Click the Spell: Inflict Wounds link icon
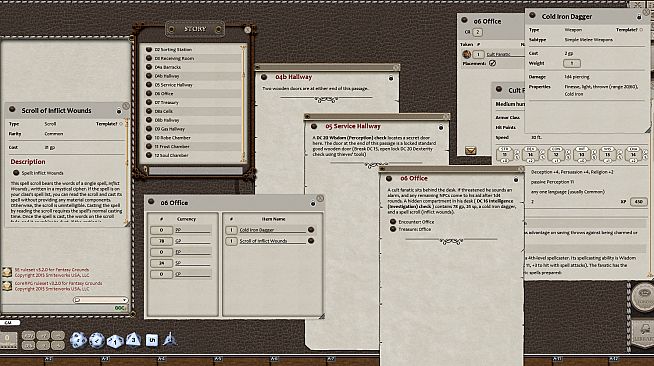Screen dimensions: 654x366 [x=16, y=173]
